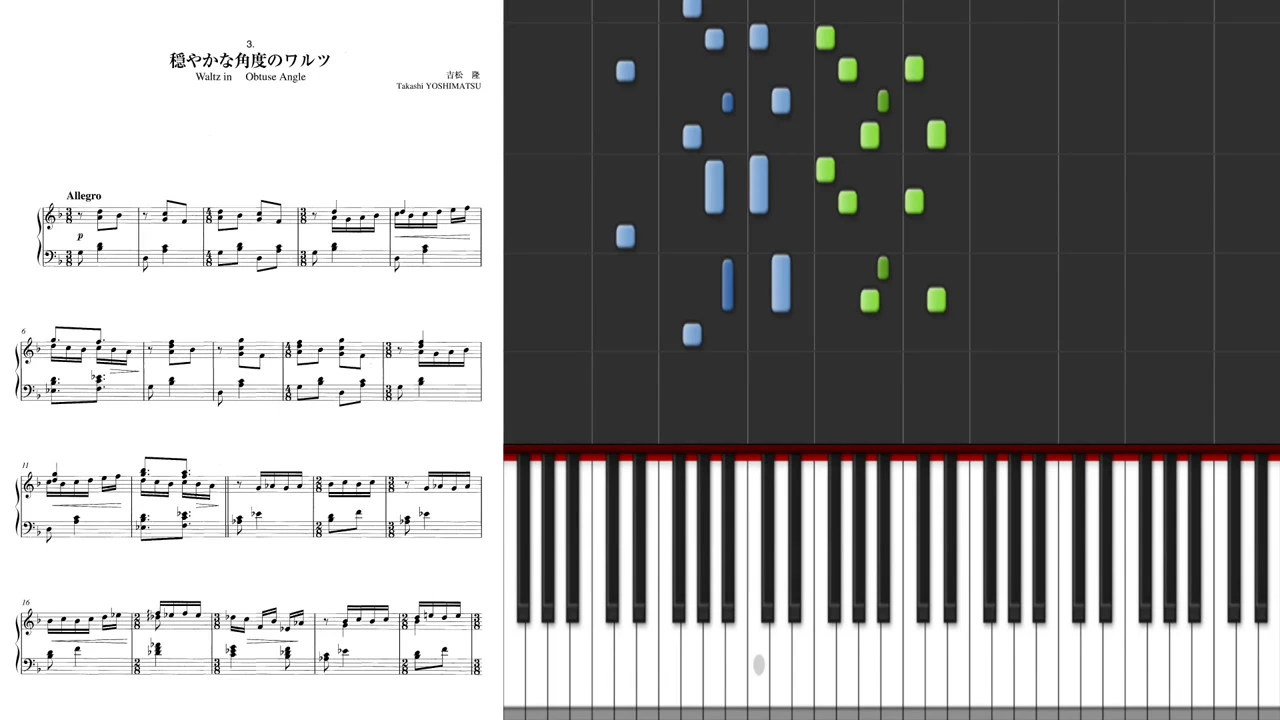Click the Allegro tempo marking
1280x720 pixels.
84,196
